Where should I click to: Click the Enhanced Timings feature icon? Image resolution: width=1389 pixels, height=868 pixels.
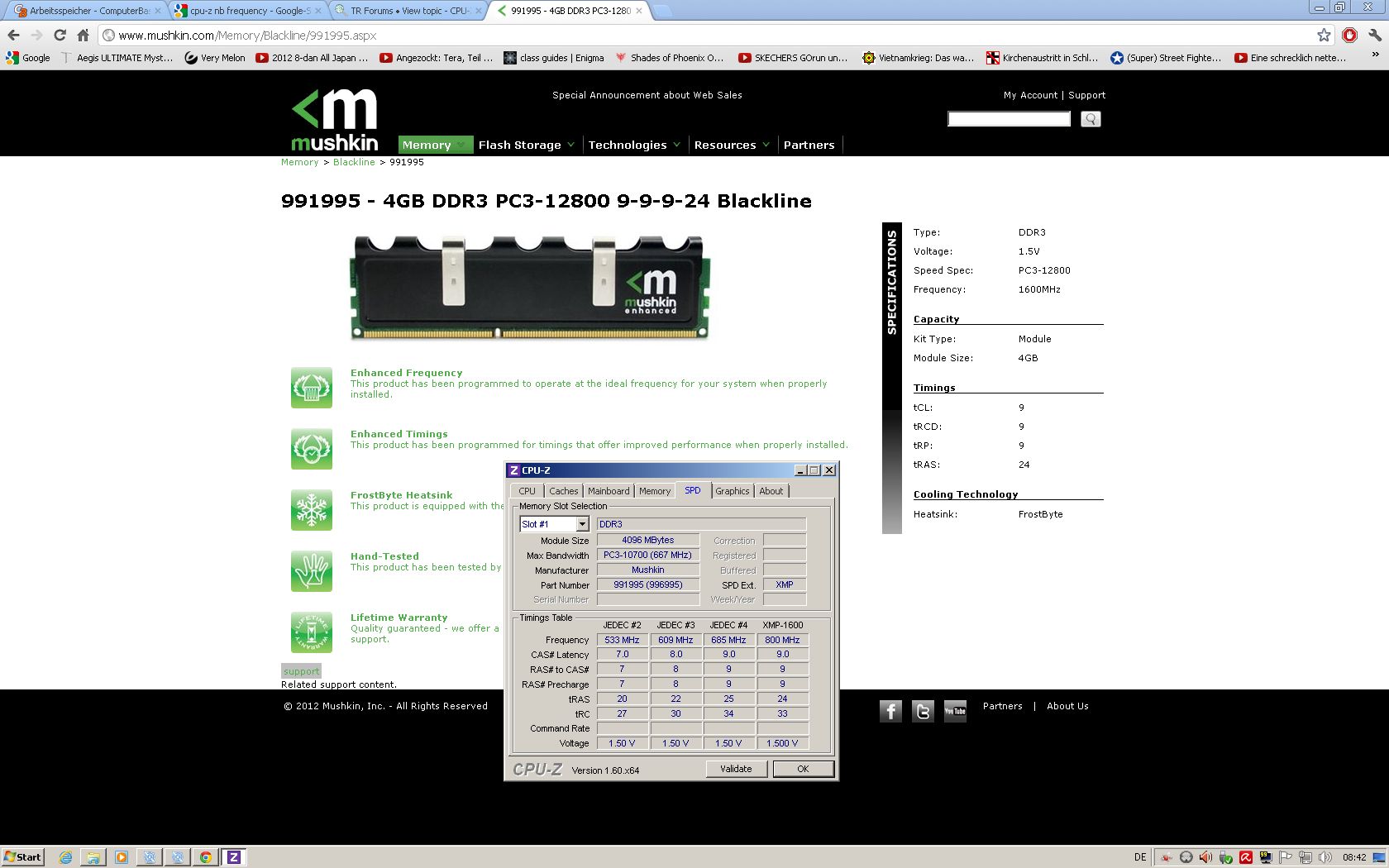[312, 449]
